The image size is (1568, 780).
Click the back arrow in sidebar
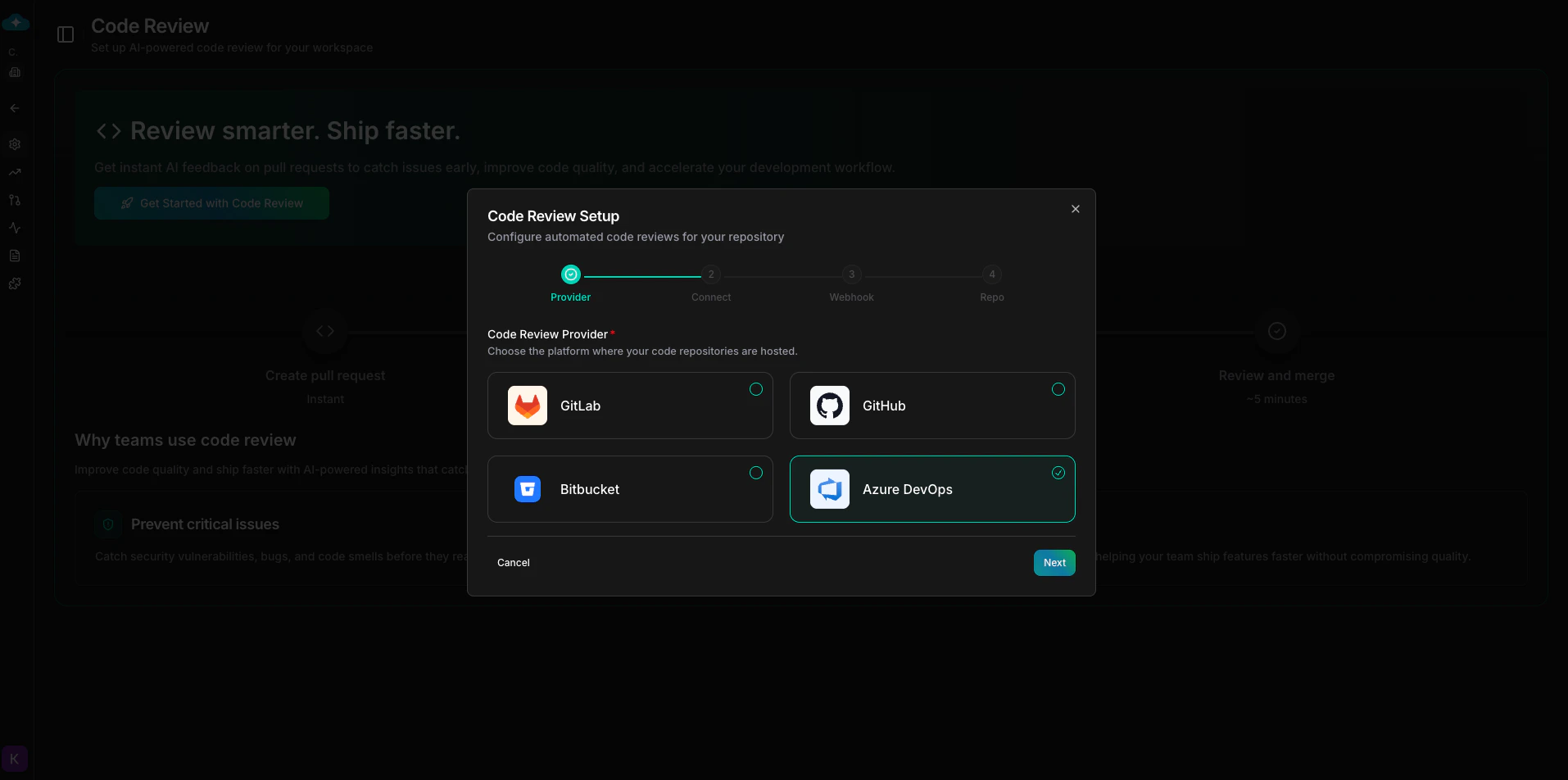click(15, 108)
